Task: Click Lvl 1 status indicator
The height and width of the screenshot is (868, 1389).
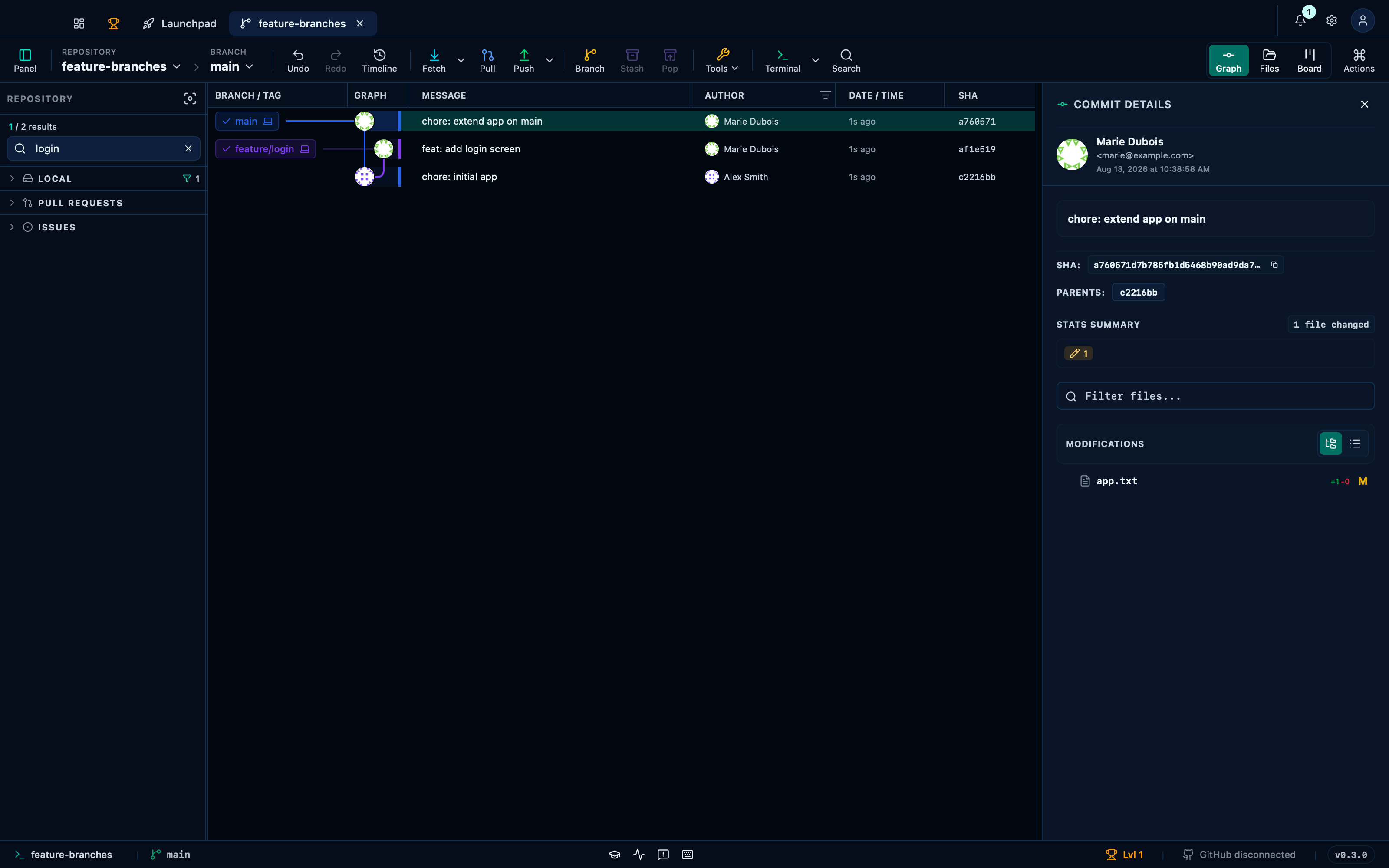Action: tap(1124, 854)
